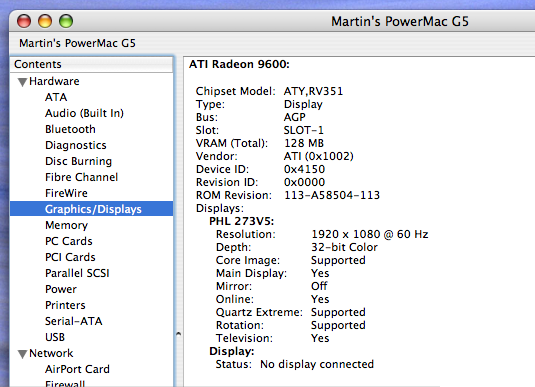Select FireWire in the Hardware list
Viewport: 535px width, 387px height.
(66, 193)
